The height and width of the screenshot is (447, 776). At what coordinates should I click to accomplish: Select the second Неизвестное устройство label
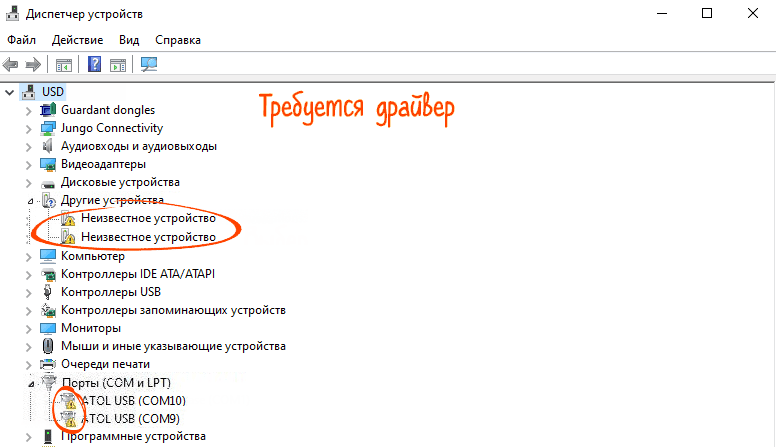click(x=148, y=237)
